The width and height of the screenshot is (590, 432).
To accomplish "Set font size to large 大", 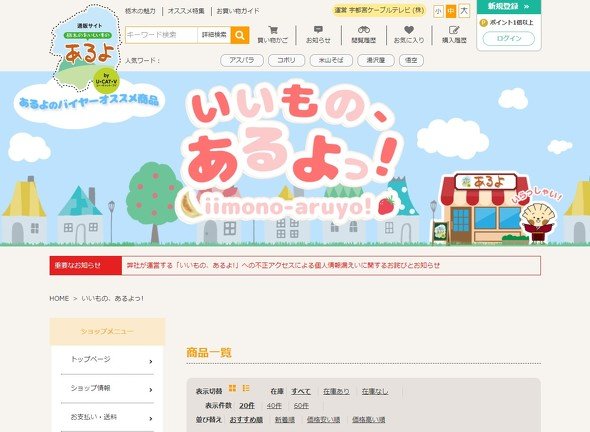I will tap(464, 11).
